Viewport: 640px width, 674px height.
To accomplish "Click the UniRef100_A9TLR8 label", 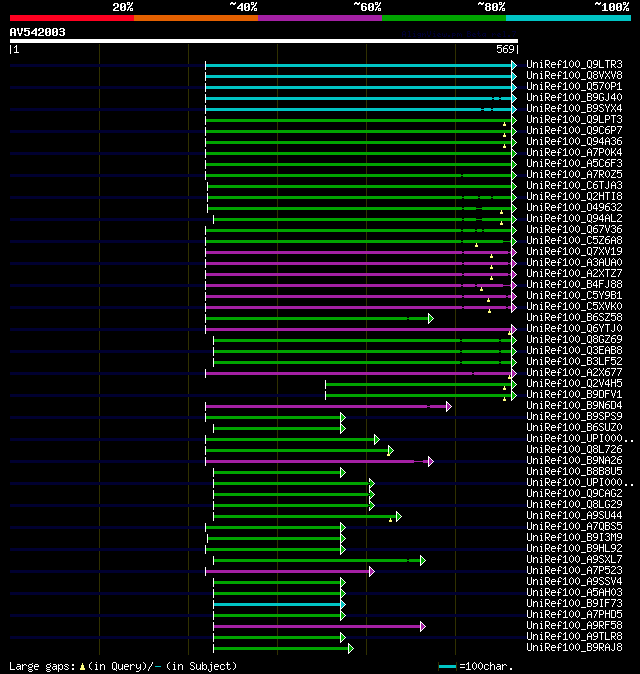I will coord(574,637).
